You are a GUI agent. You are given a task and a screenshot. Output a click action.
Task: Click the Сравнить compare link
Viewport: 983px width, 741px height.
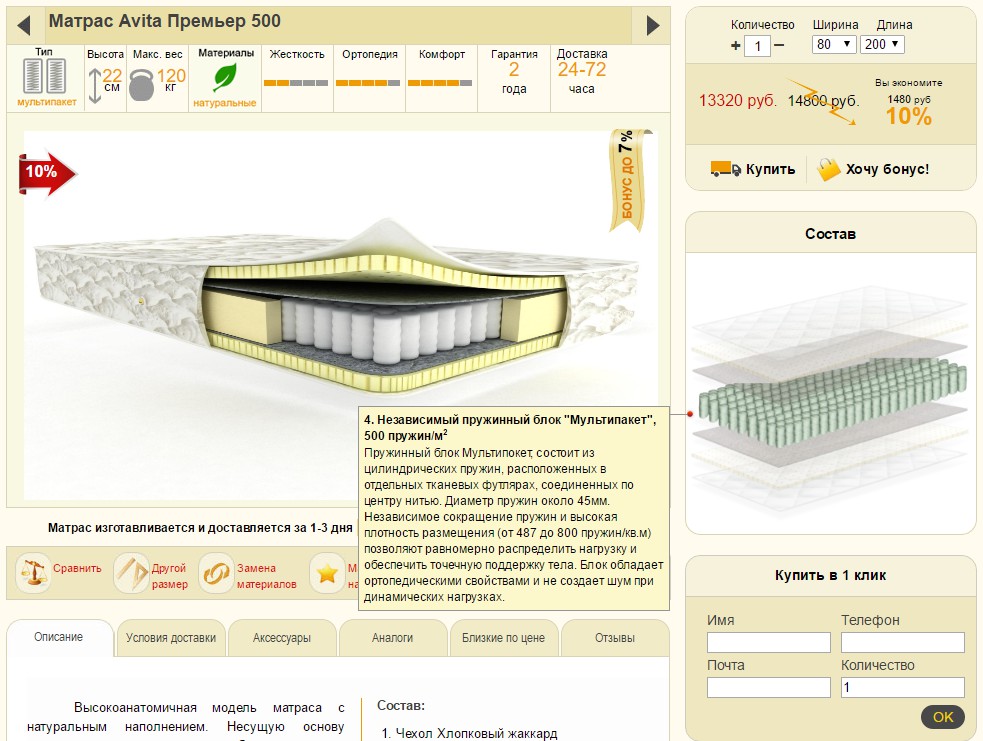click(77, 568)
